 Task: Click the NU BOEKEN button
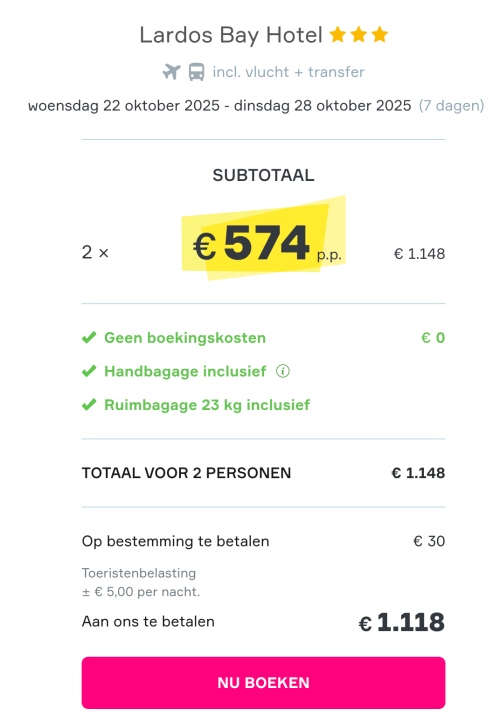(x=263, y=683)
